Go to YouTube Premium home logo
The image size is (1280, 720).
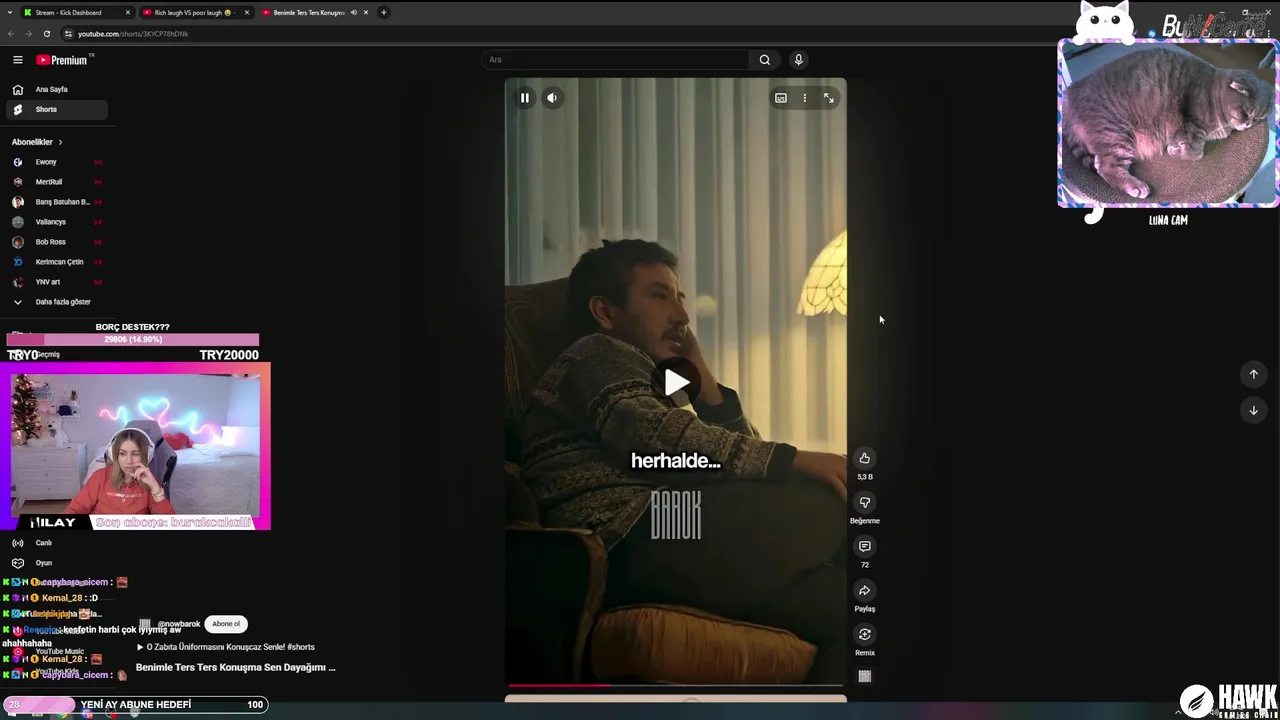[62, 60]
